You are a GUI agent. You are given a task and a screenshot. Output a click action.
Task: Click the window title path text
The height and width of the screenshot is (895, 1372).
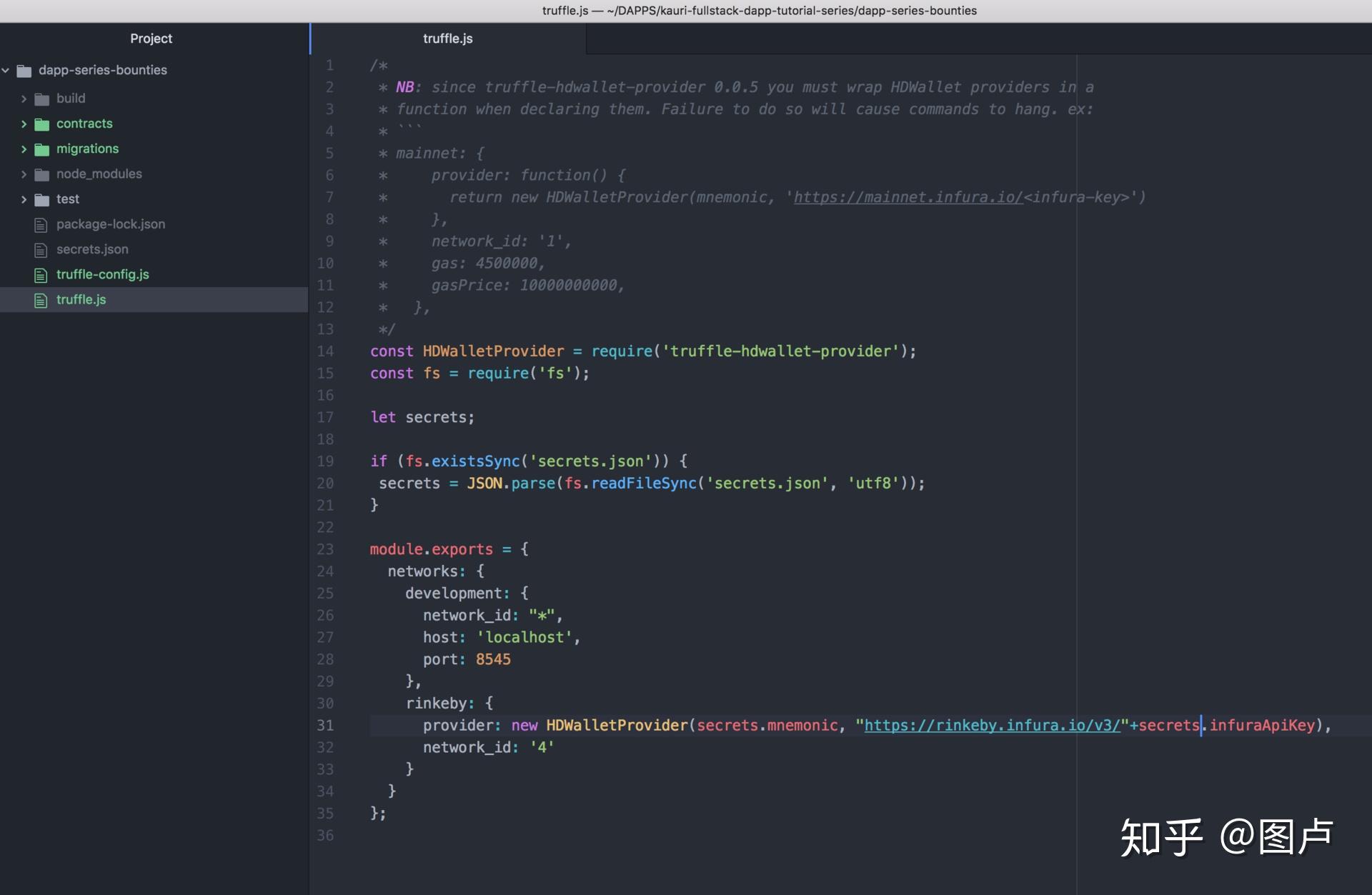(x=759, y=11)
